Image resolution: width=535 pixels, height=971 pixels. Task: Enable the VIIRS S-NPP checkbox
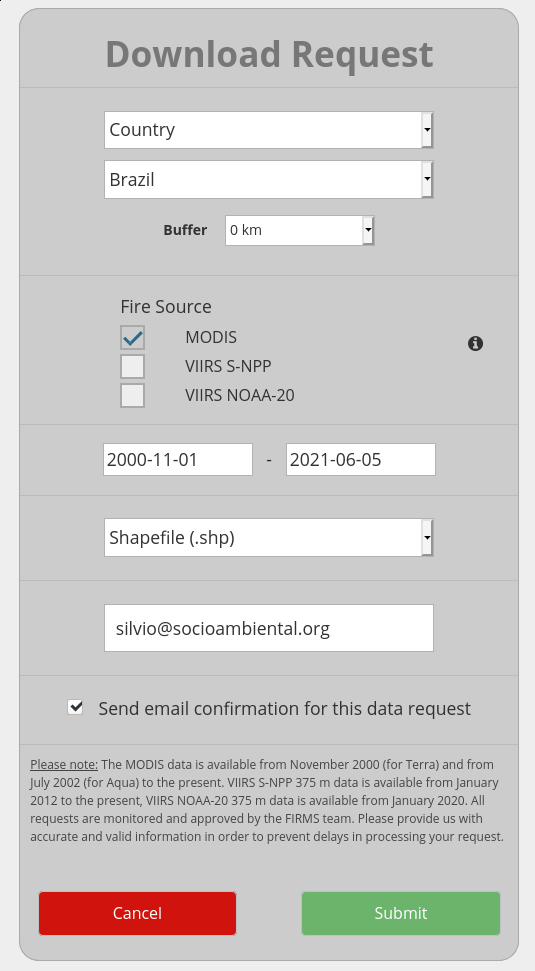coord(133,366)
